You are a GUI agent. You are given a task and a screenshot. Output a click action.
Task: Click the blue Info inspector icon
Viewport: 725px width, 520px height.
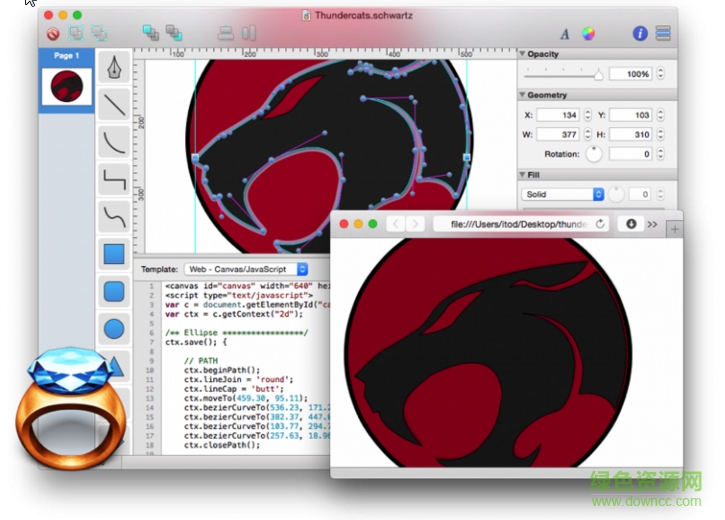coord(640,33)
